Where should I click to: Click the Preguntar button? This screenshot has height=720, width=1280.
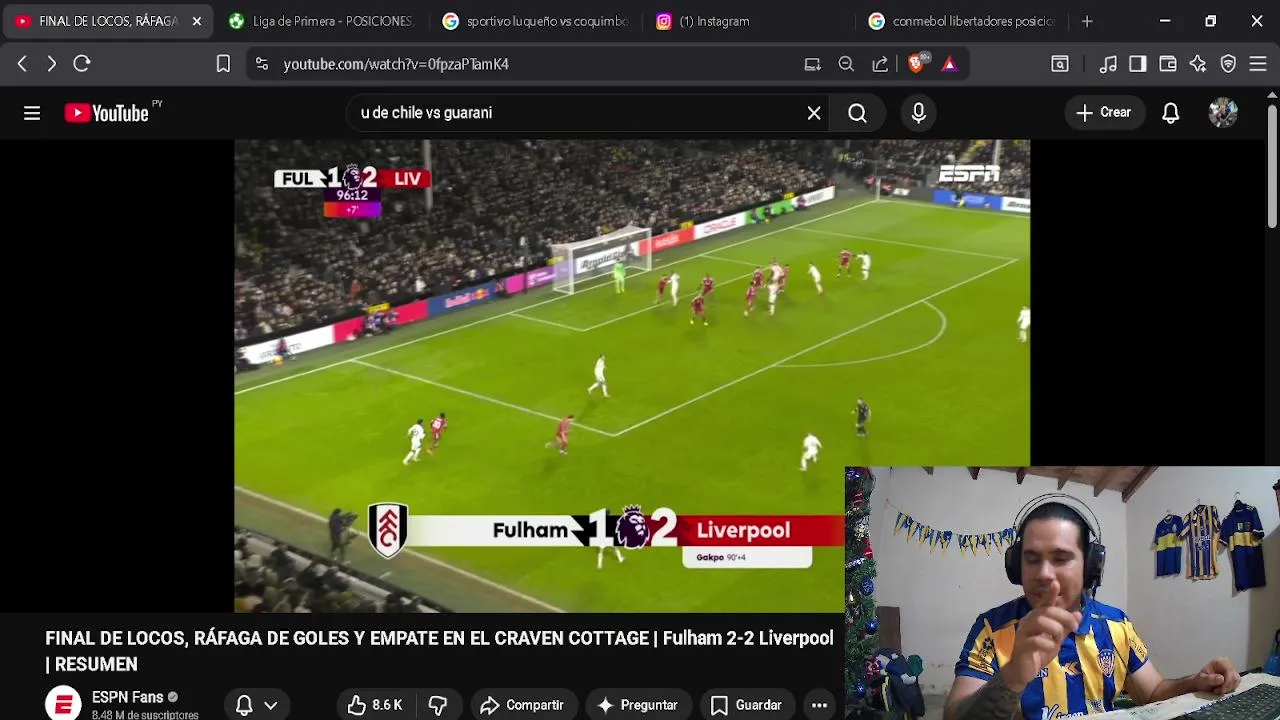point(637,705)
